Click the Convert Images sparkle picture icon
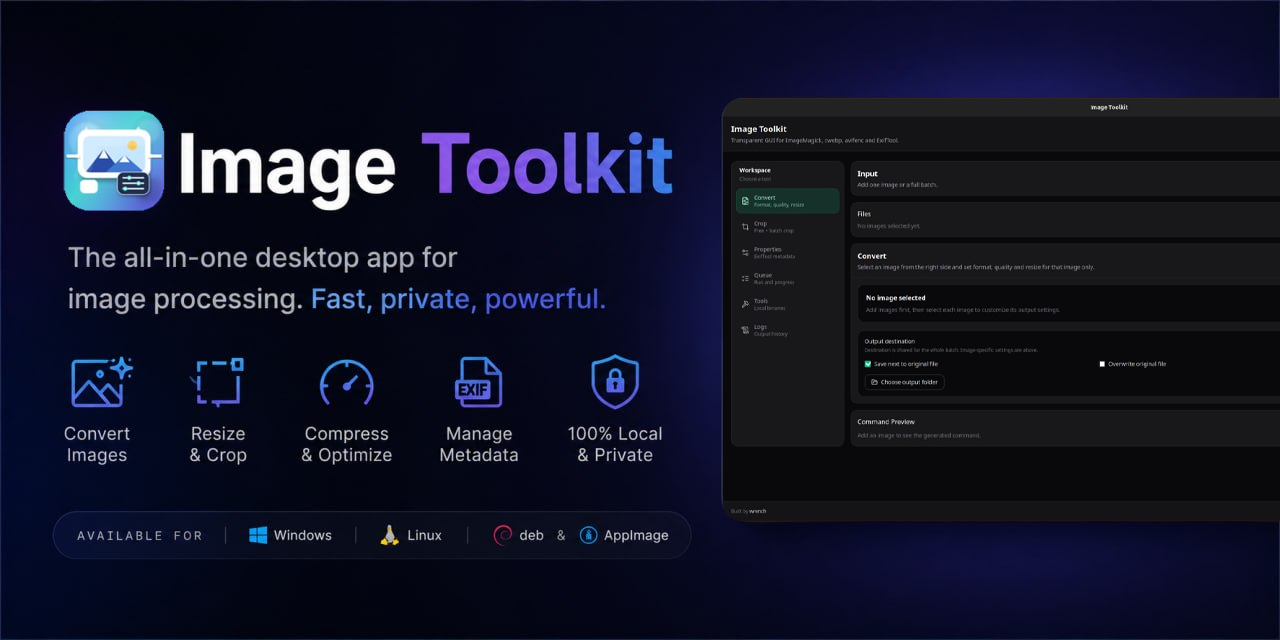Screen dimensions: 1280x640 (x=102, y=382)
